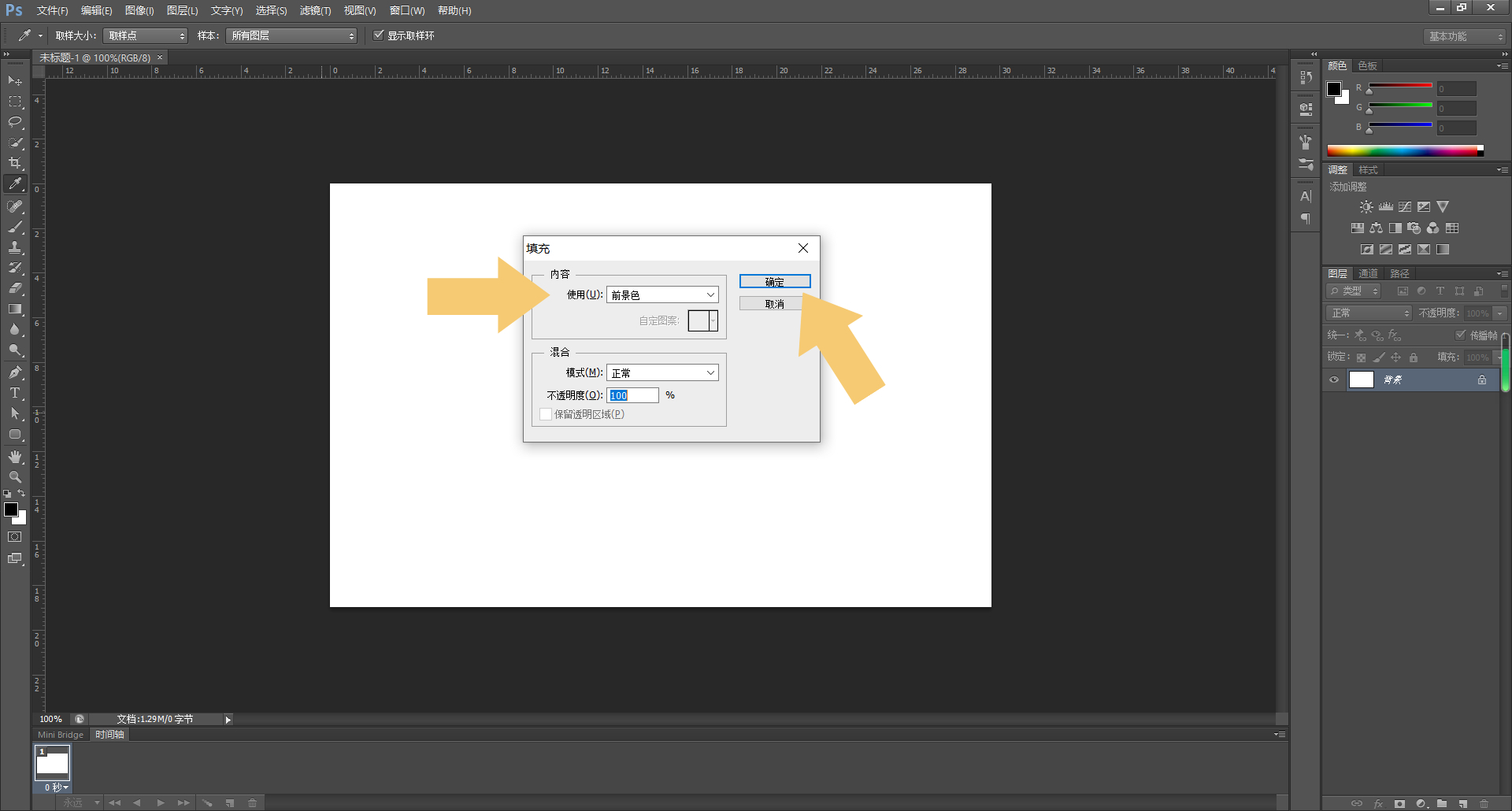This screenshot has width=1512, height=811.
Task: Open the workspace switcher dropdown
Action: coord(1465,36)
